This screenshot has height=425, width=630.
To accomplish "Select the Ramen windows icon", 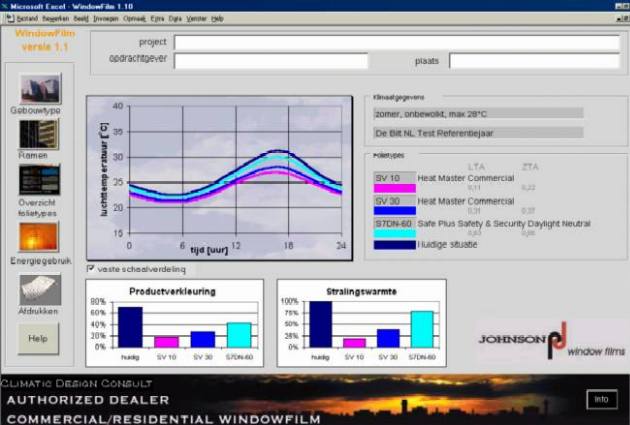I will (39, 135).
